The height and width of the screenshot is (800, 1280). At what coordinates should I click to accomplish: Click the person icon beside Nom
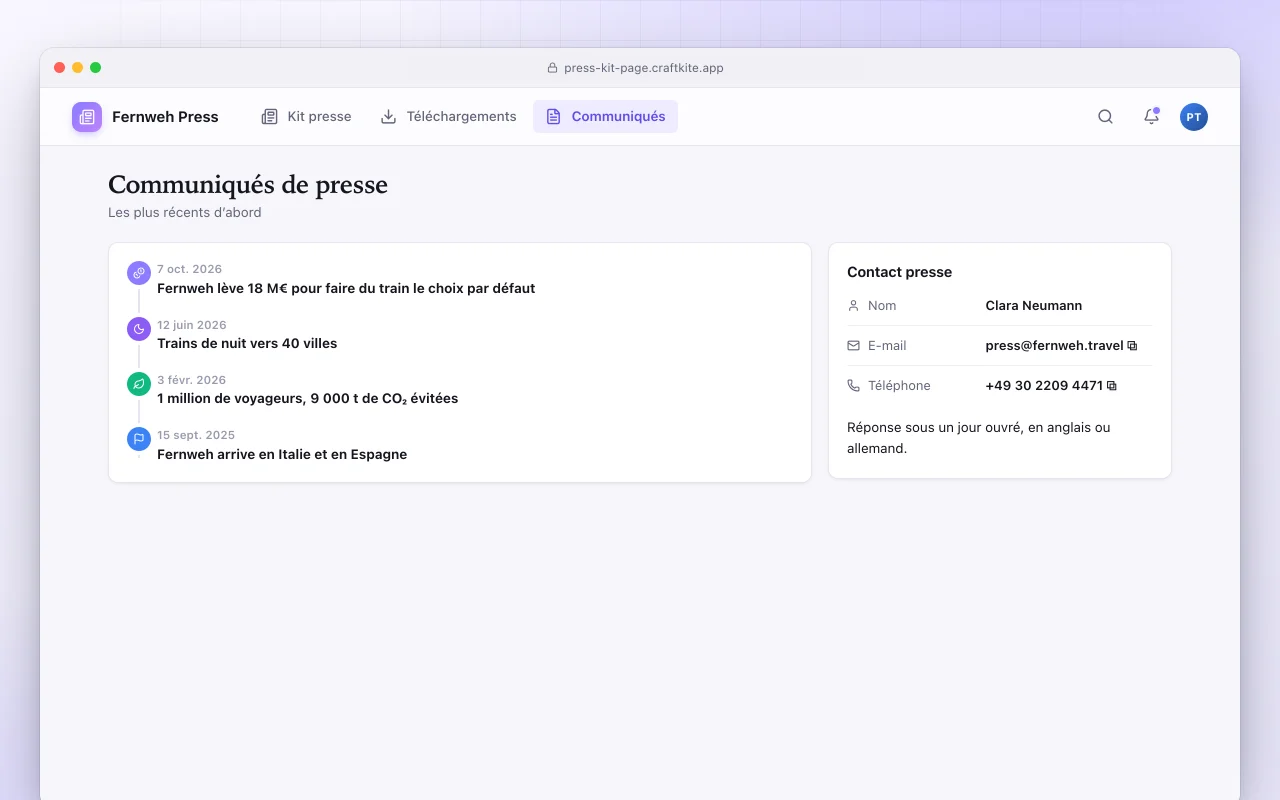(853, 306)
